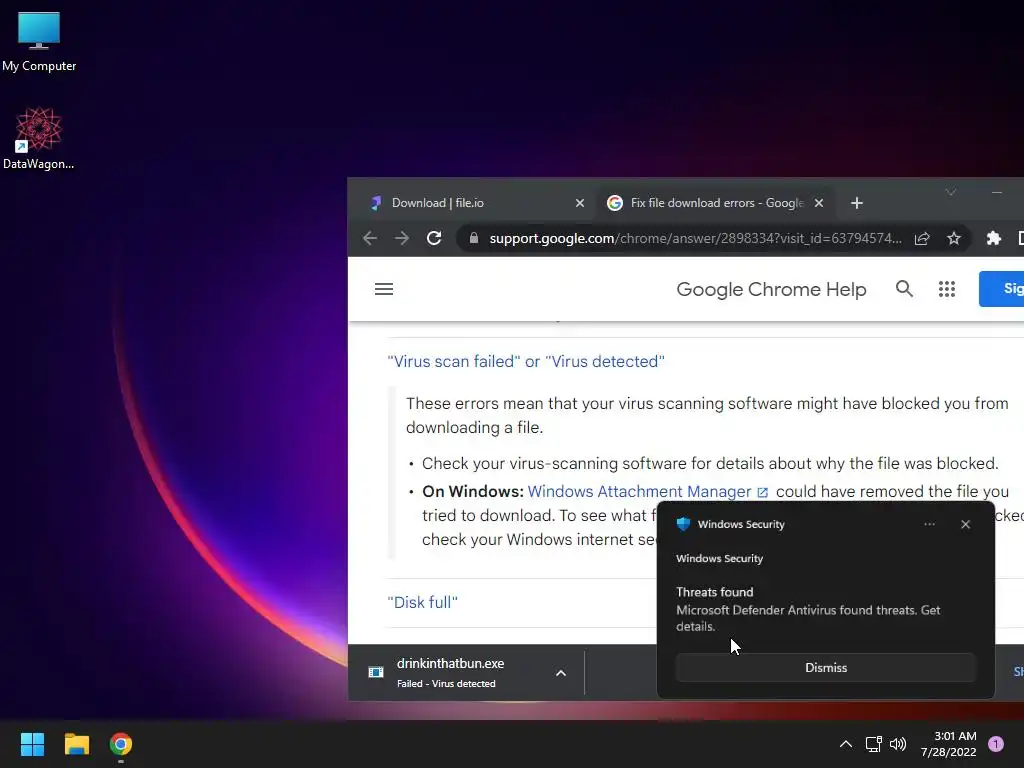The height and width of the screenshot is (768, 1024).
Task: Open Chrome tab search chevron
Action: coord(951,192)
